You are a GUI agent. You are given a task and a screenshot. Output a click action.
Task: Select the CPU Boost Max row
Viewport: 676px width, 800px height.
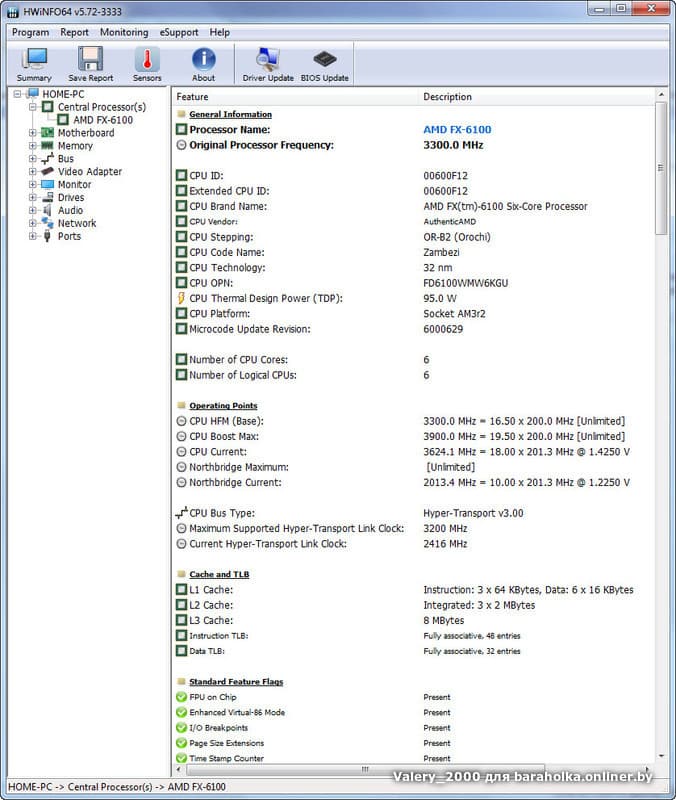413,436
